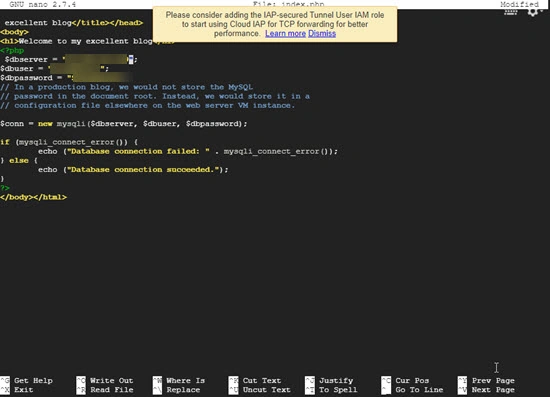
Task: Click the ^G Get Help shortcut
Action: pos(27,381)
